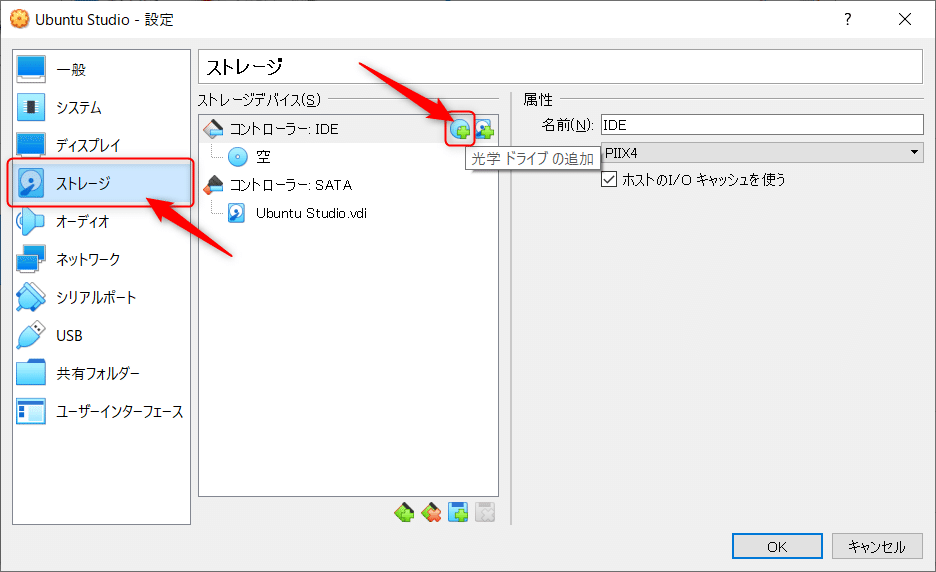
Task: Click the USB plug icon in sidebar
Action: 31,336
